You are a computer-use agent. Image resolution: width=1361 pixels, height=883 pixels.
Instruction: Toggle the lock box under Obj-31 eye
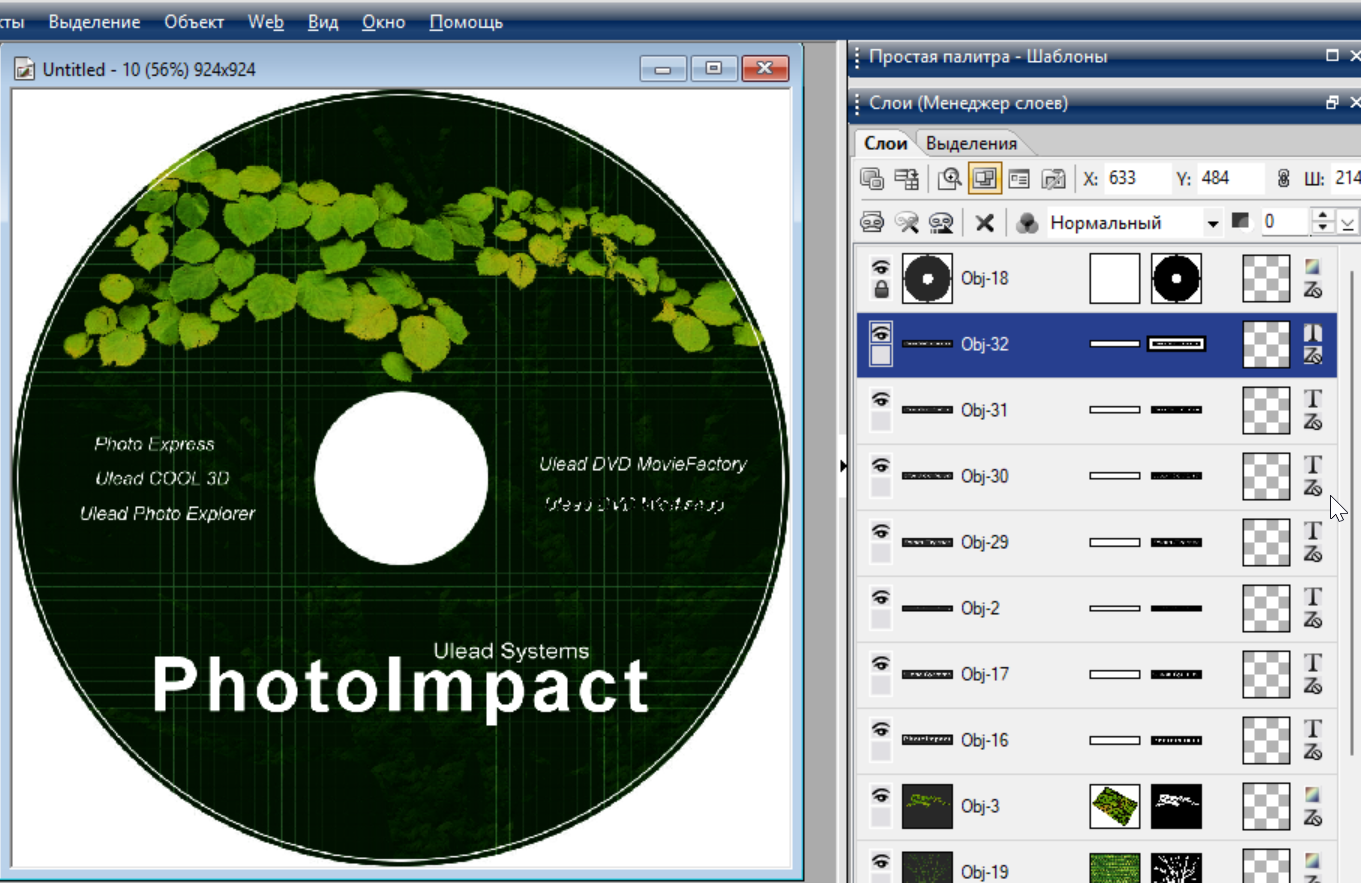(x=881, y=421)
